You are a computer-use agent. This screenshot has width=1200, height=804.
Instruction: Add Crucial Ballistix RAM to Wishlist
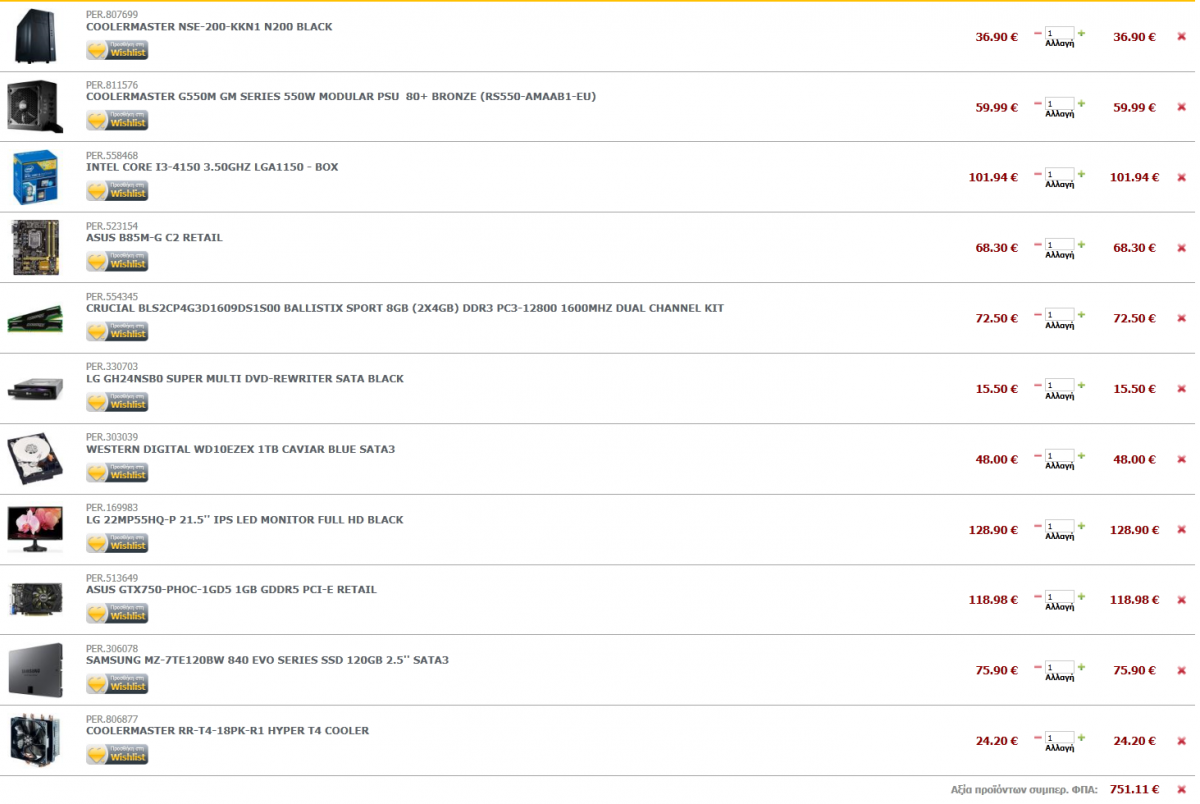click(117, 331)
